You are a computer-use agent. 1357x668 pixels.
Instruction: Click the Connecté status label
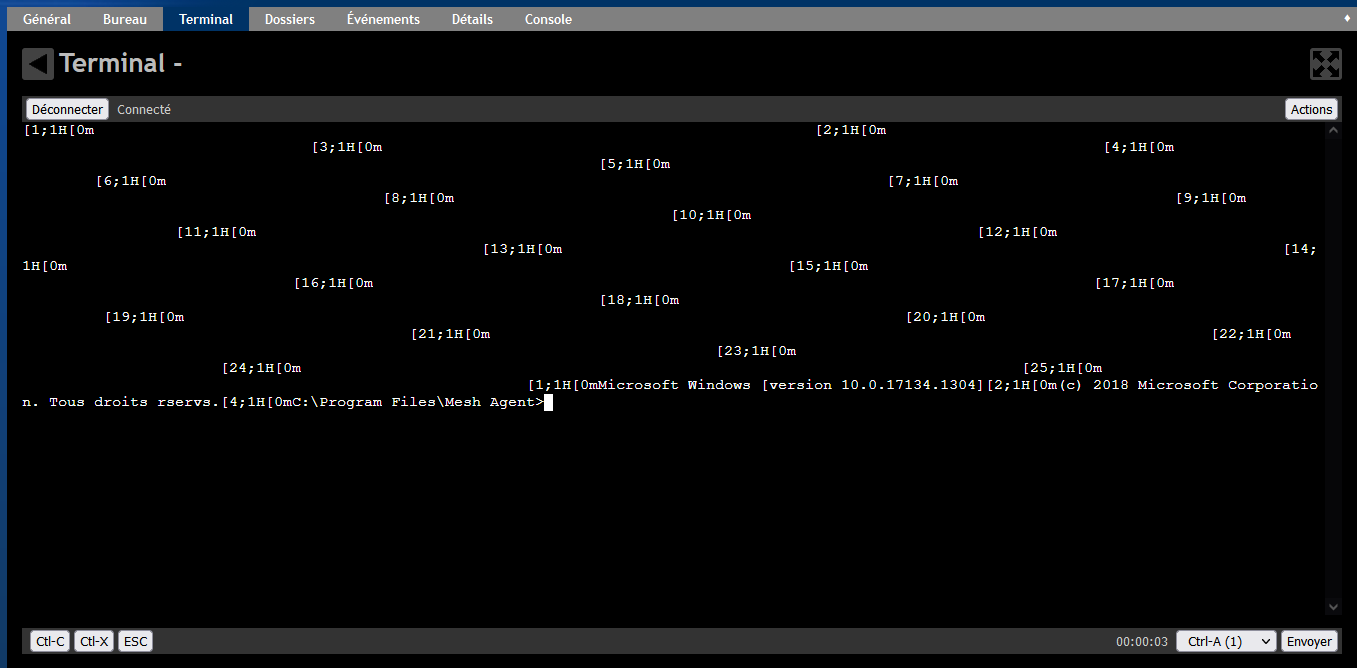click(143, 109)
